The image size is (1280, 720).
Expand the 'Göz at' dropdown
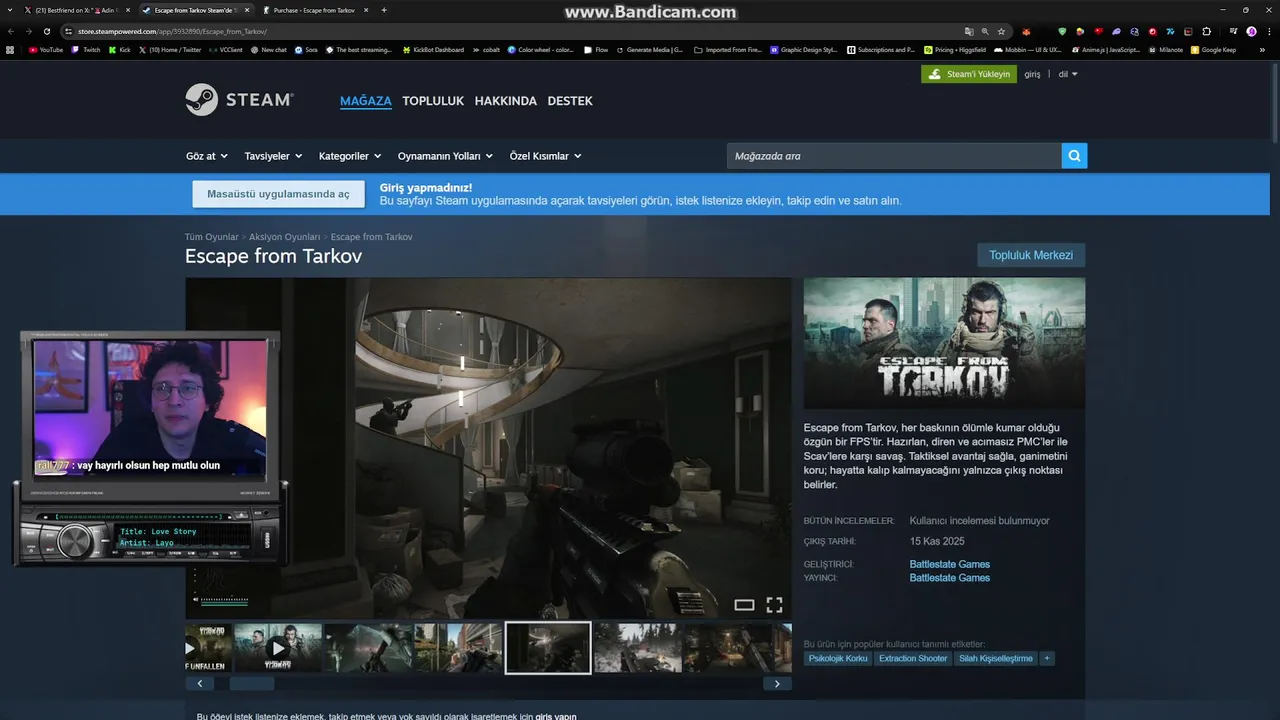click(207, 156)
